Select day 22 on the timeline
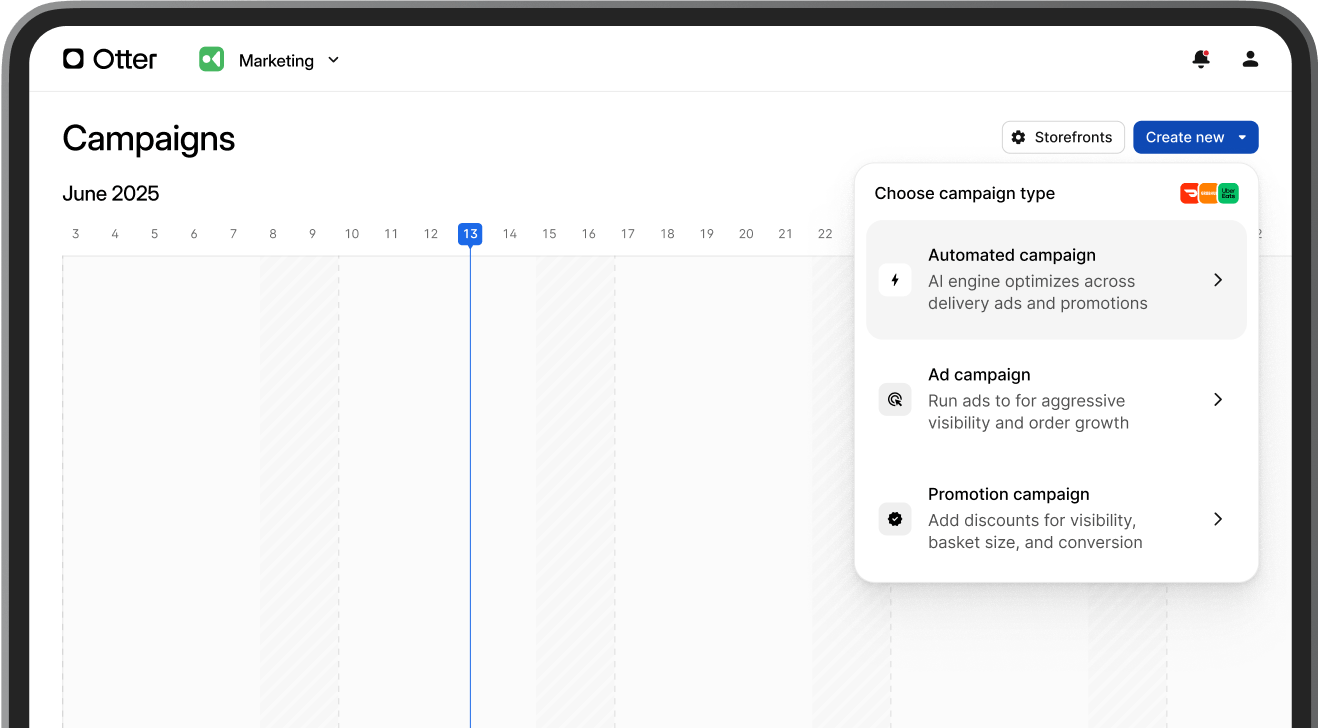The image size is (1318, 728). pyautogui.click(x=825, y=234)
